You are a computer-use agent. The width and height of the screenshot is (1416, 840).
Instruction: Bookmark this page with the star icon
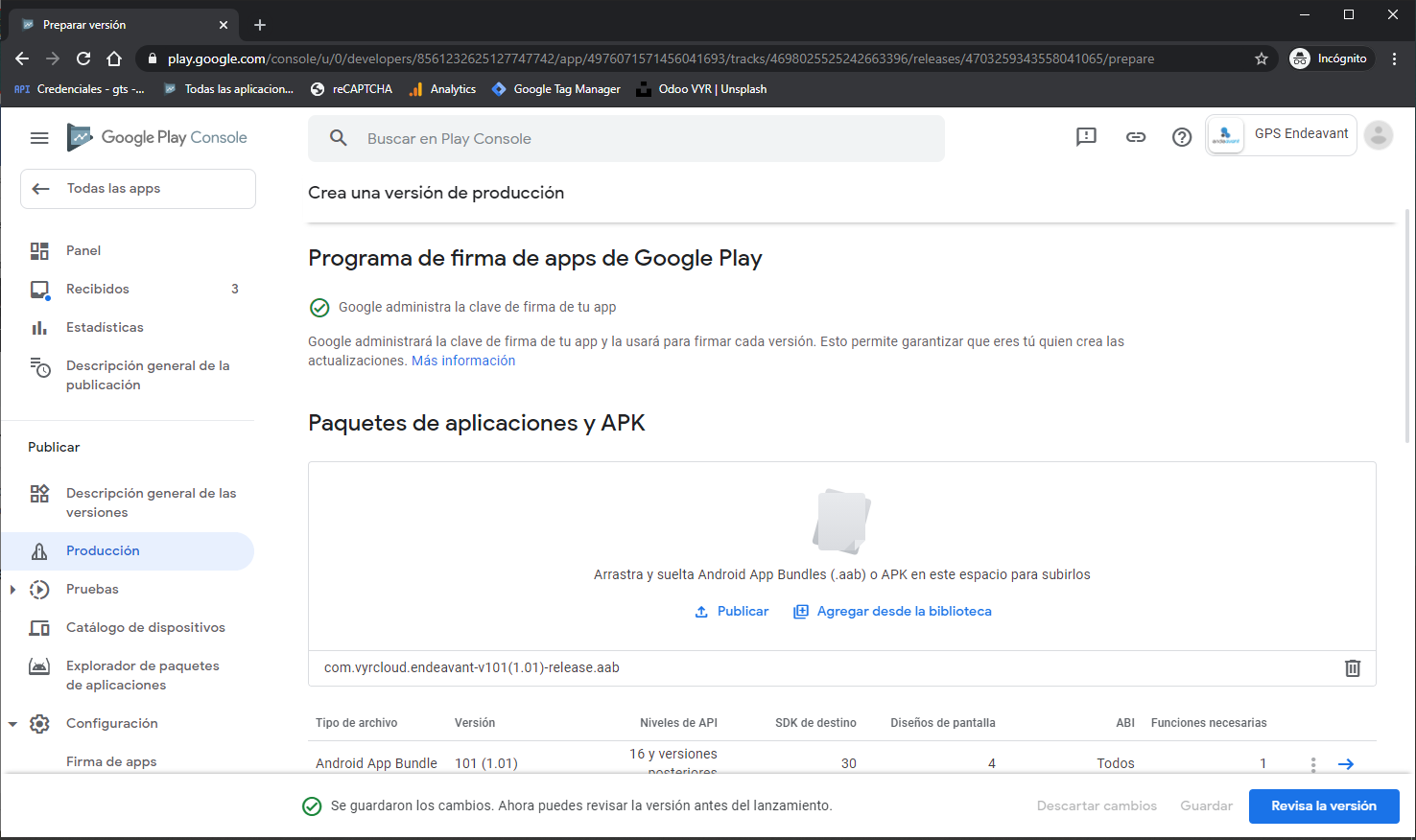[x=1262, y=58]
